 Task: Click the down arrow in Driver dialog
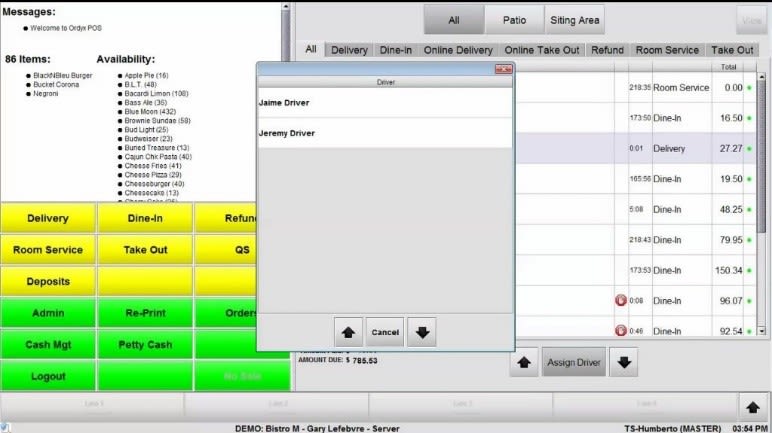click(422, 332)
